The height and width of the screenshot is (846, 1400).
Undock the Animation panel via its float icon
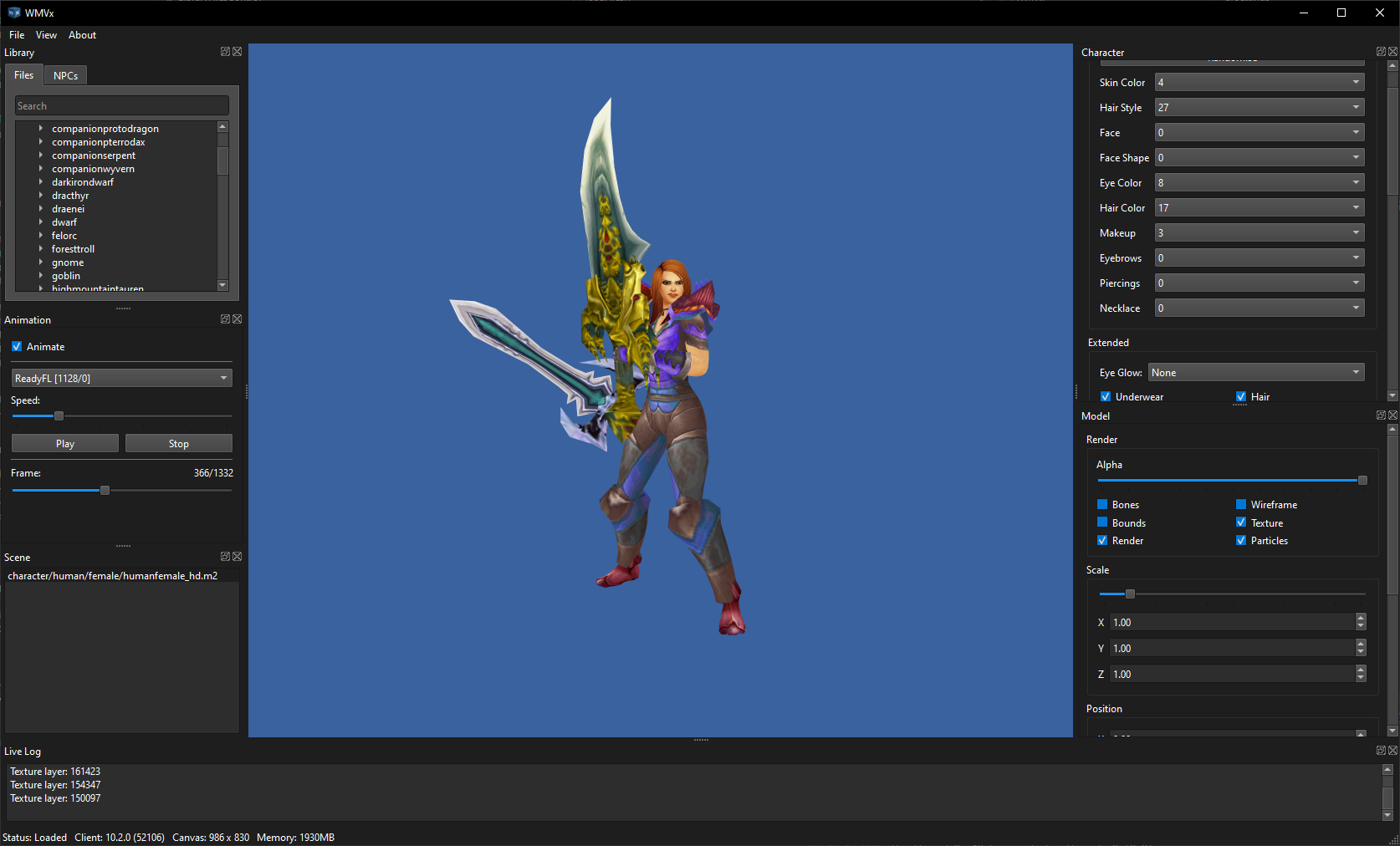224,319
